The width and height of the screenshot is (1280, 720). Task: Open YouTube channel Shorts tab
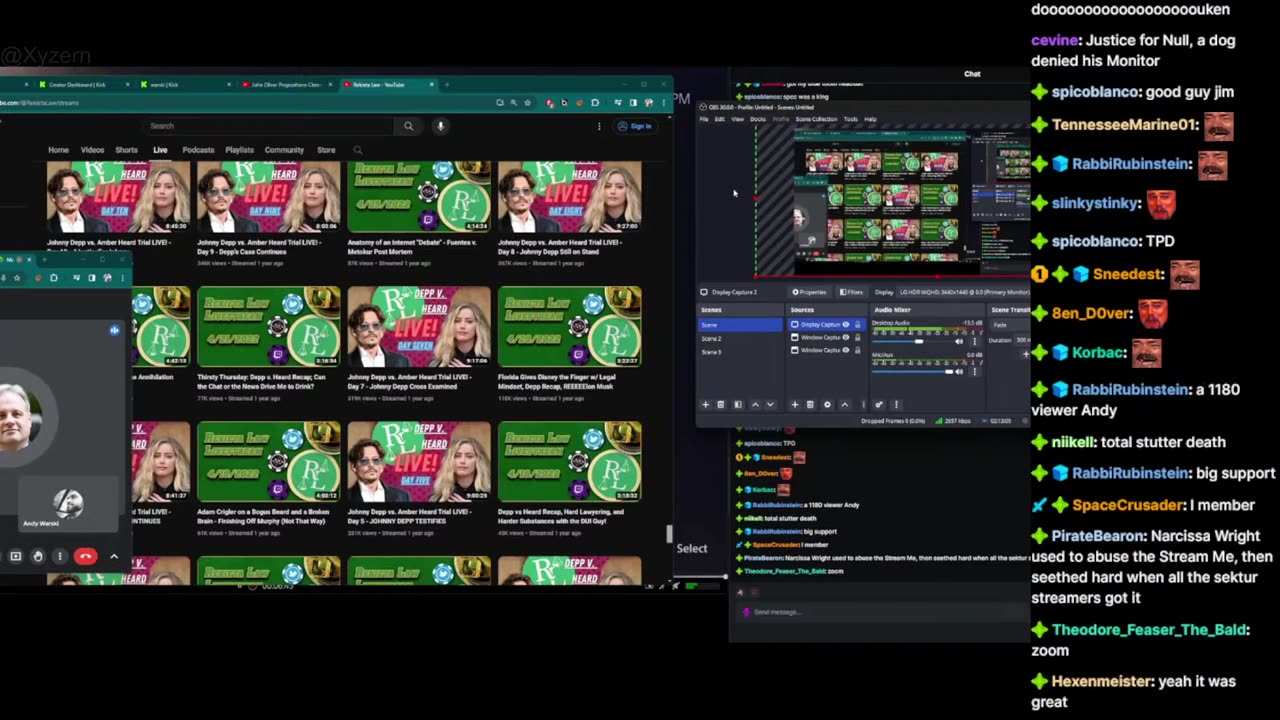pos(126,150)
